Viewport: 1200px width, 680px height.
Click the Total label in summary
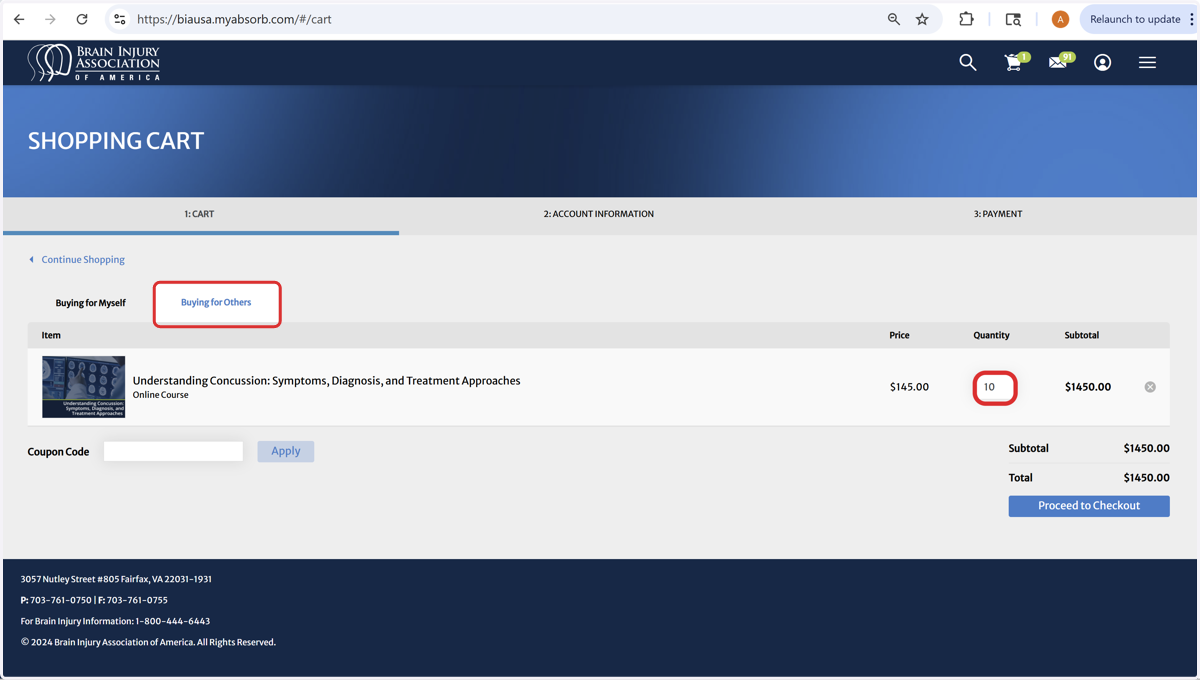coord(1020,478)
